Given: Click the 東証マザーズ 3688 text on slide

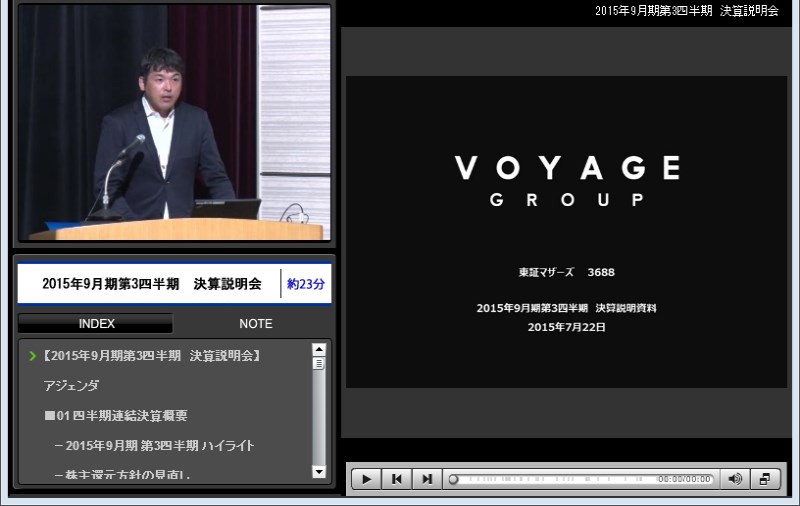Looking at the screenshot, I should 566,272.
